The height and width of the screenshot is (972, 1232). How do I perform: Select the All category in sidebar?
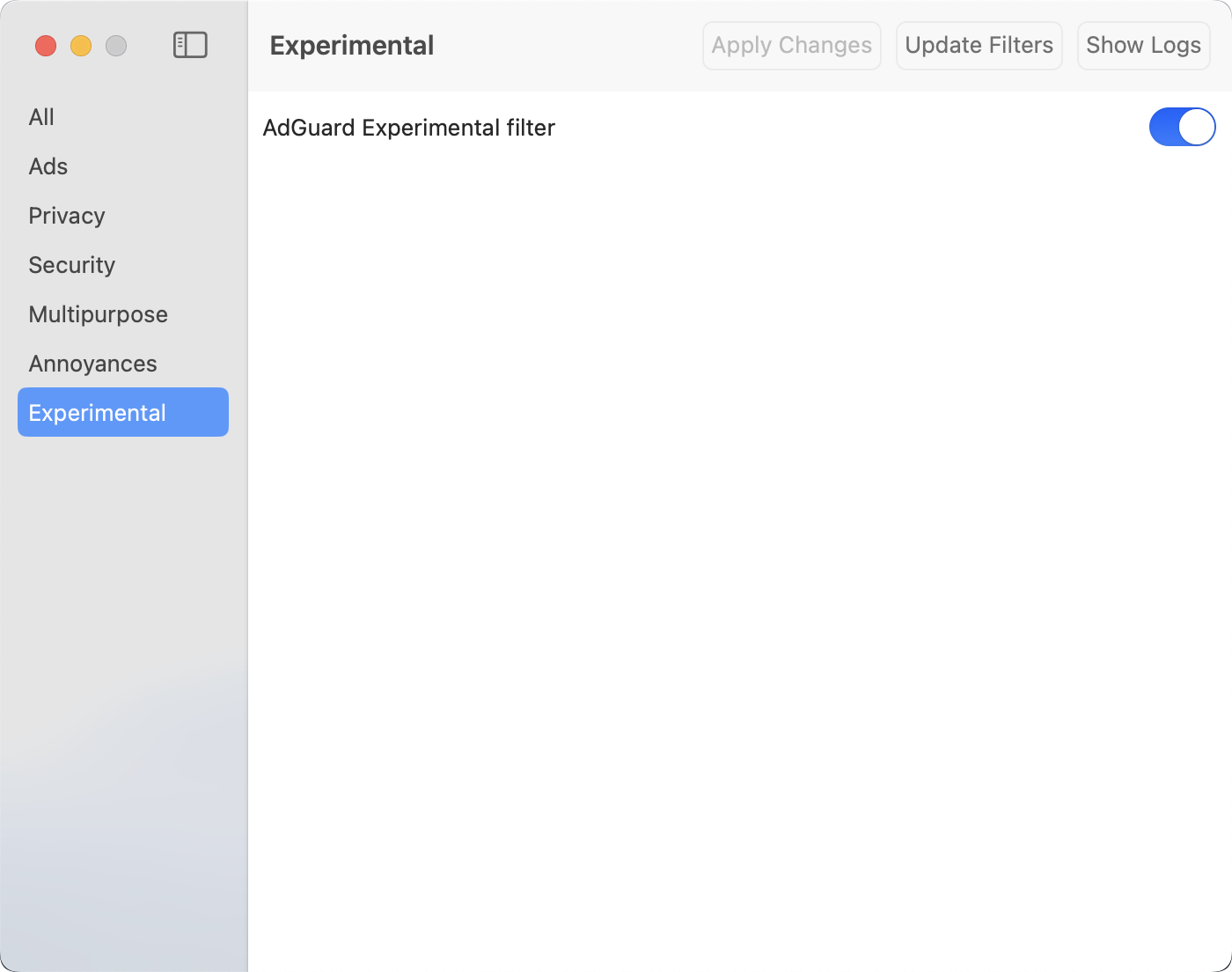(41, 117)
